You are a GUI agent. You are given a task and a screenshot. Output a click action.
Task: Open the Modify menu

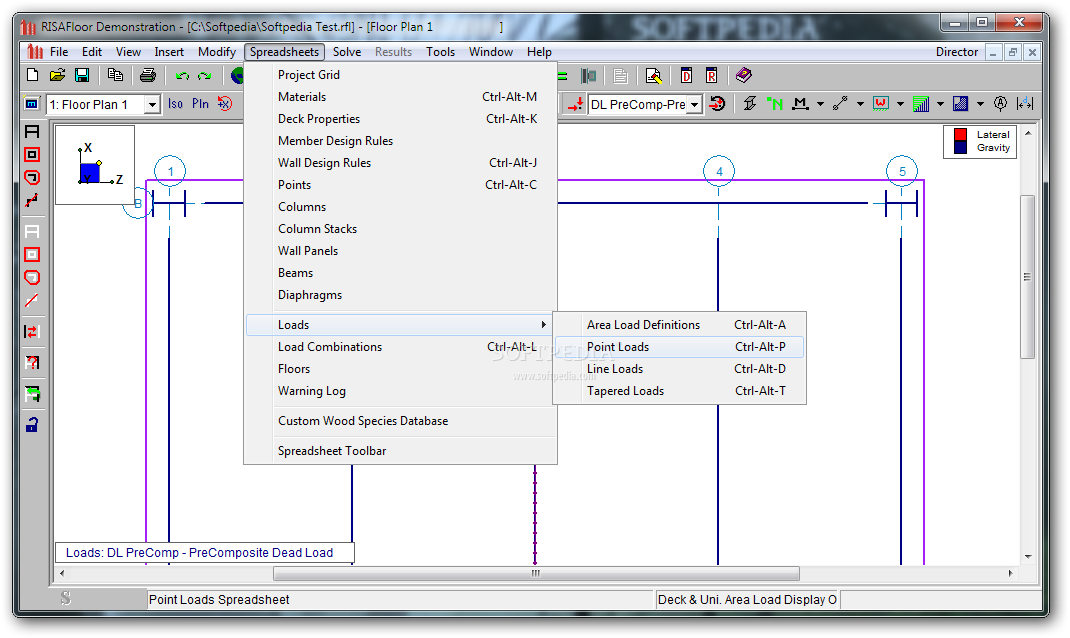tap(216, 52)
